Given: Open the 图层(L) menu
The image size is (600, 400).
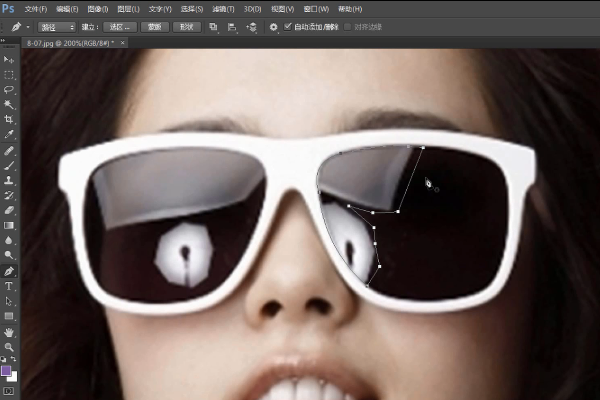Looking at the screenshot, I should [127, 8].
